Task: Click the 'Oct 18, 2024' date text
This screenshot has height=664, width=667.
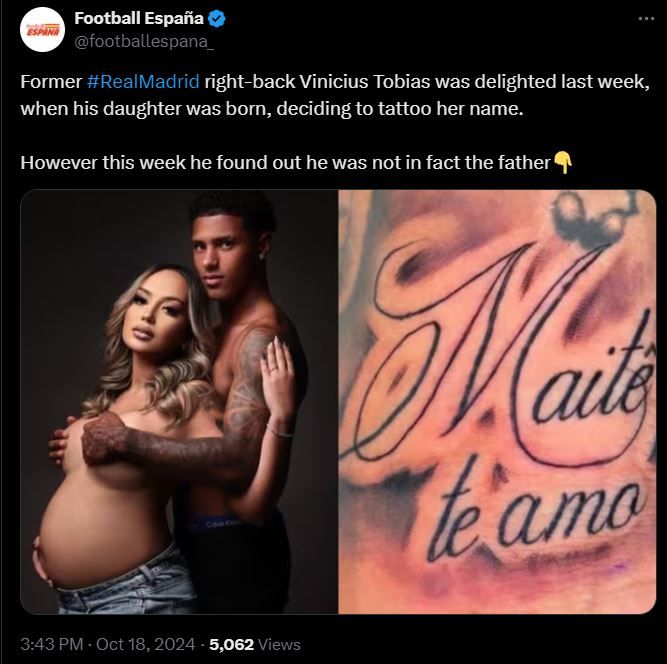Action: (x=145, y=644)
